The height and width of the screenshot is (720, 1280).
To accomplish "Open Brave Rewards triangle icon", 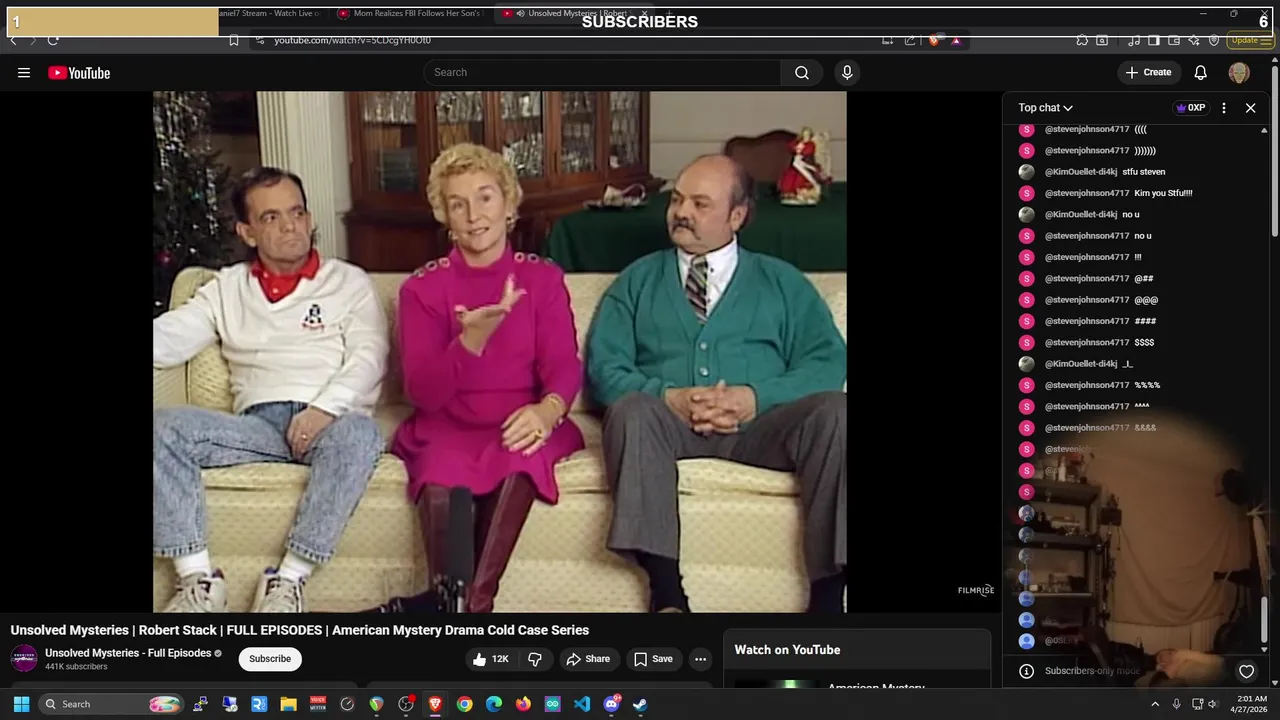I will click(x=956, y=40).
